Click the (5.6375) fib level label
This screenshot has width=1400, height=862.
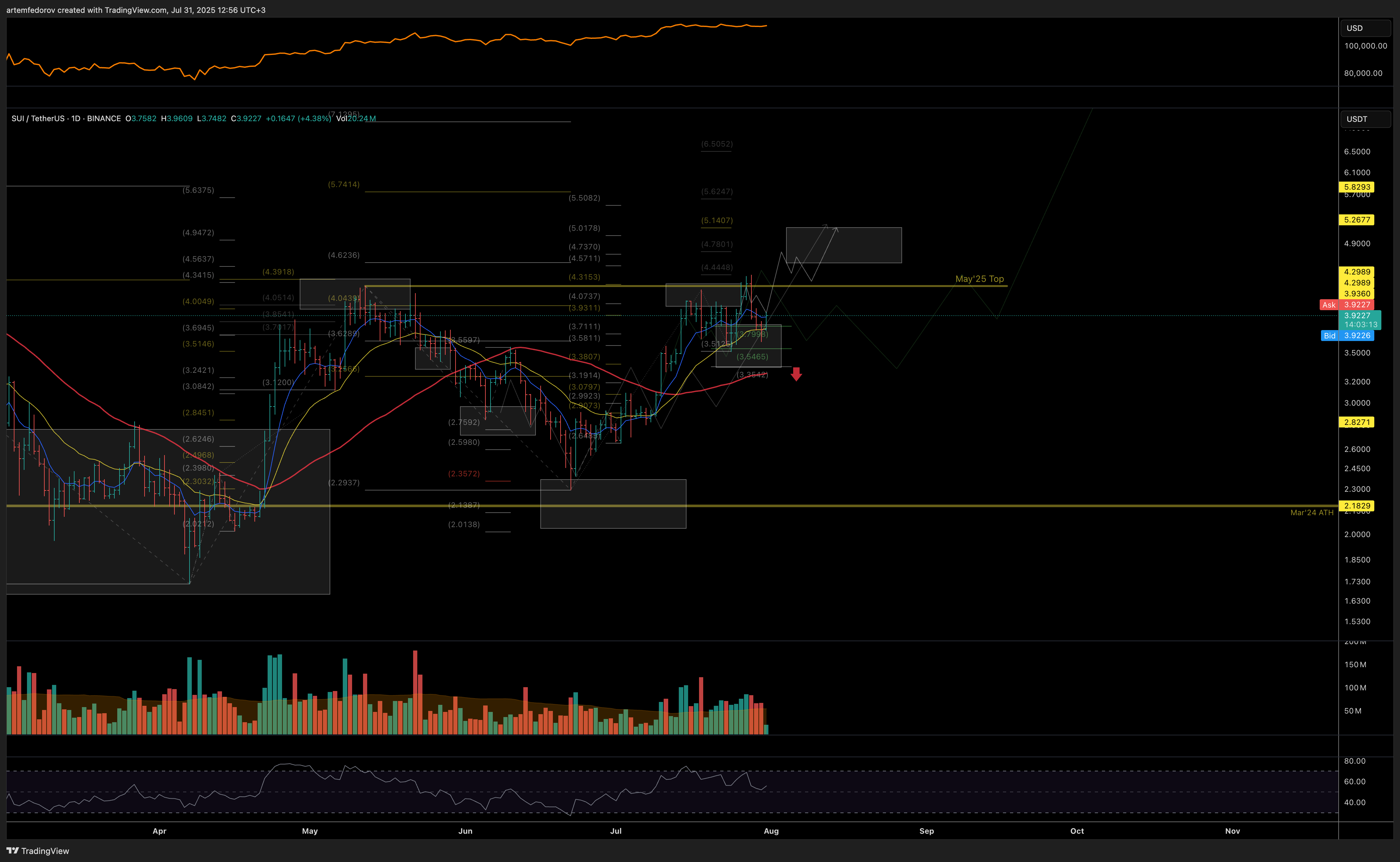(x=198, y=190)
